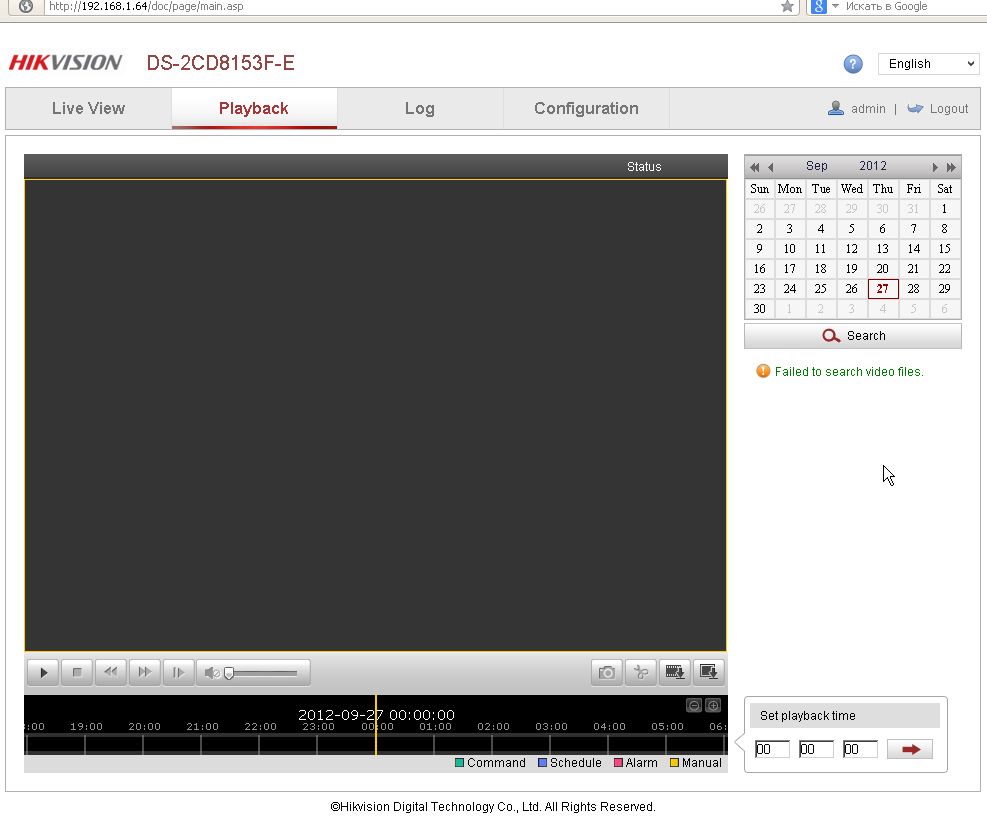
Task: Select September 30 in the calendar
Action: coord(760,309)
